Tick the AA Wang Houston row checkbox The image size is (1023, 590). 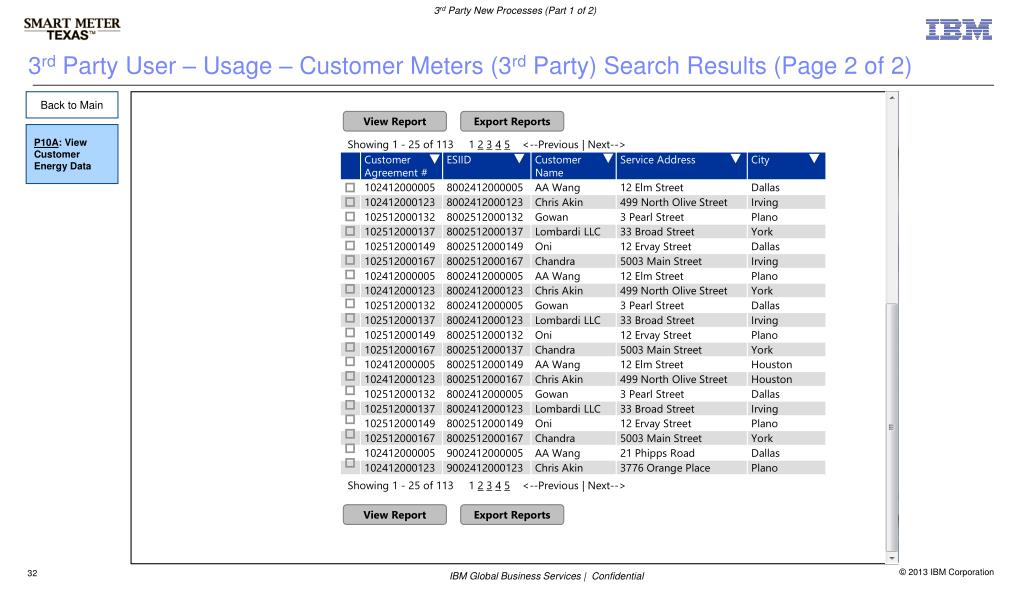tap(350, 362)
